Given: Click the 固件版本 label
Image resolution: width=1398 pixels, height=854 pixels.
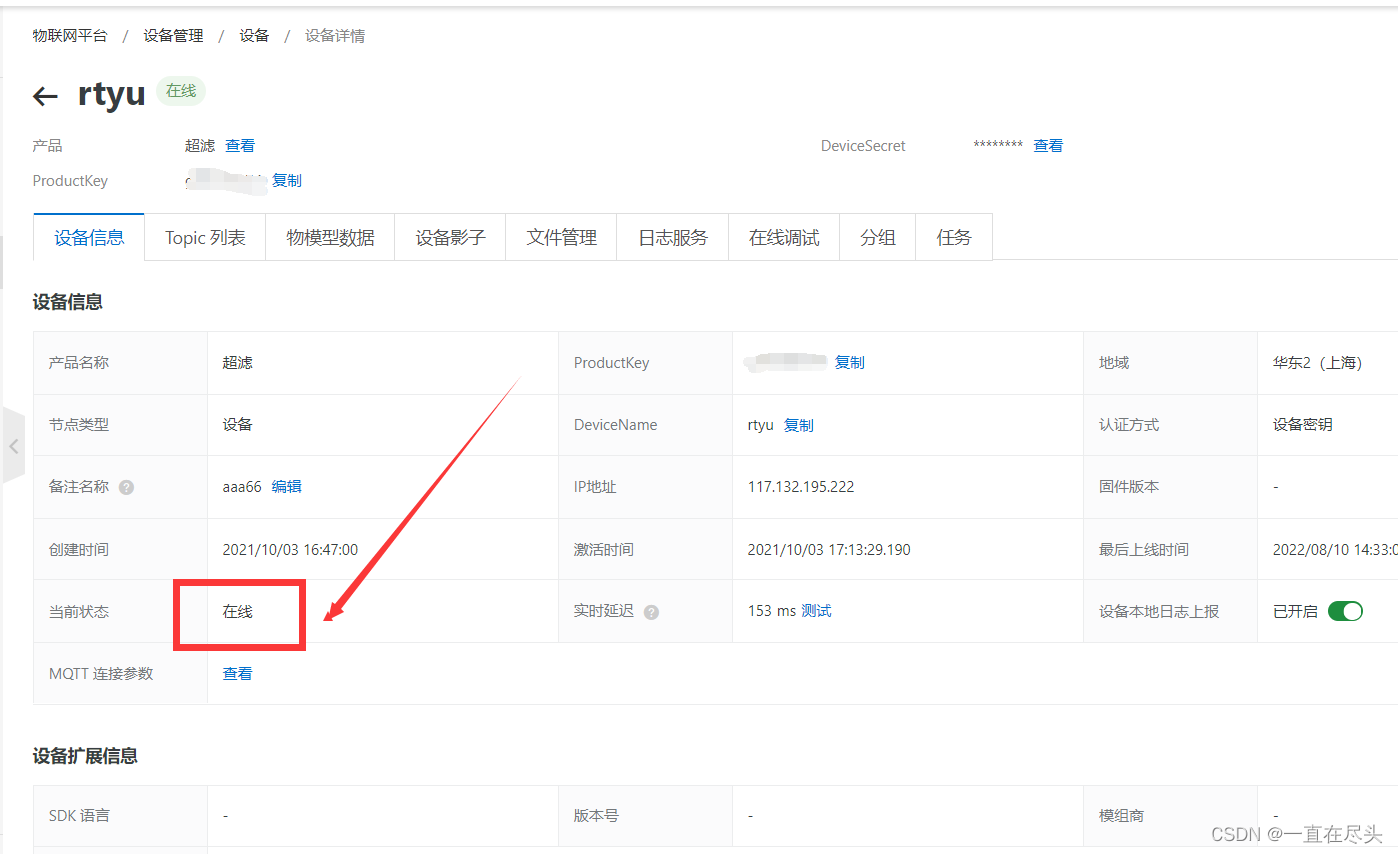Looking at the screenshot, I should [1129, 487].
